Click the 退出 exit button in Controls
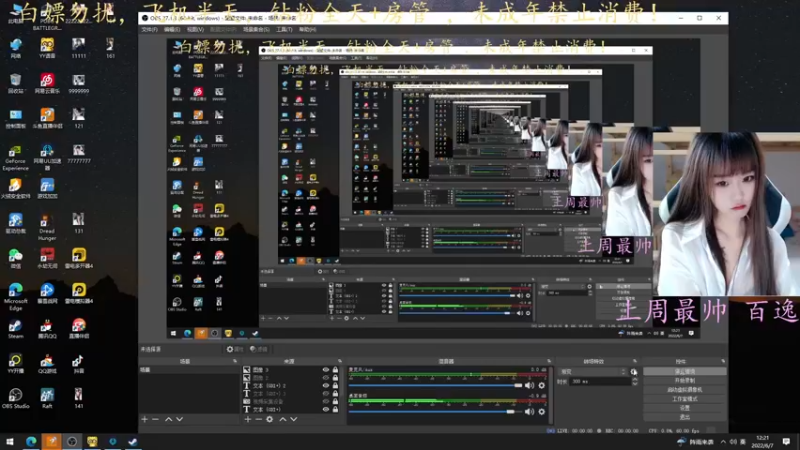The image size is (800, 450). tap(685, 417)
